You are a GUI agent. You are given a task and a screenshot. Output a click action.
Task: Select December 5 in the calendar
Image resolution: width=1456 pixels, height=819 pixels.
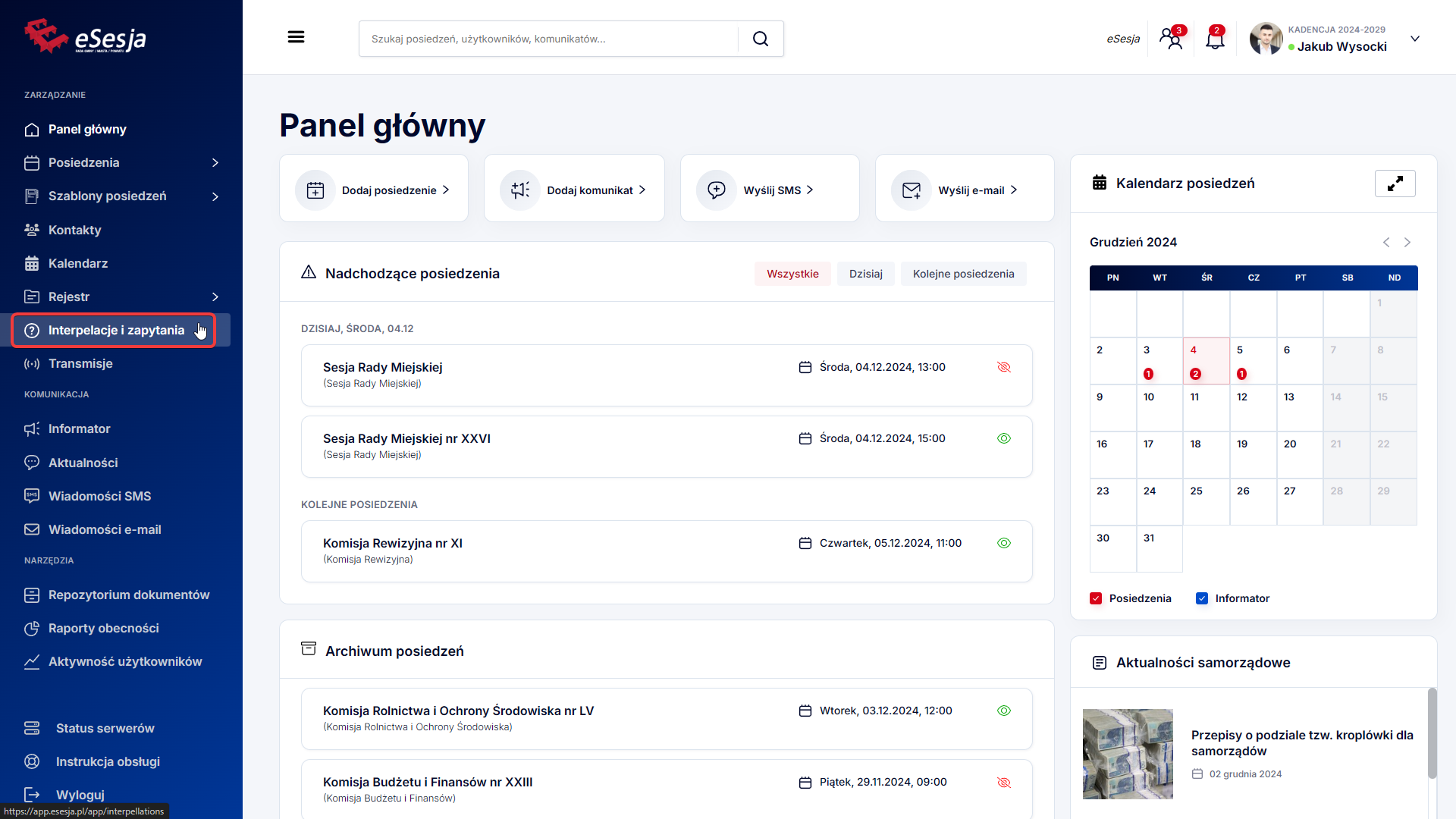pos(1254,362)
